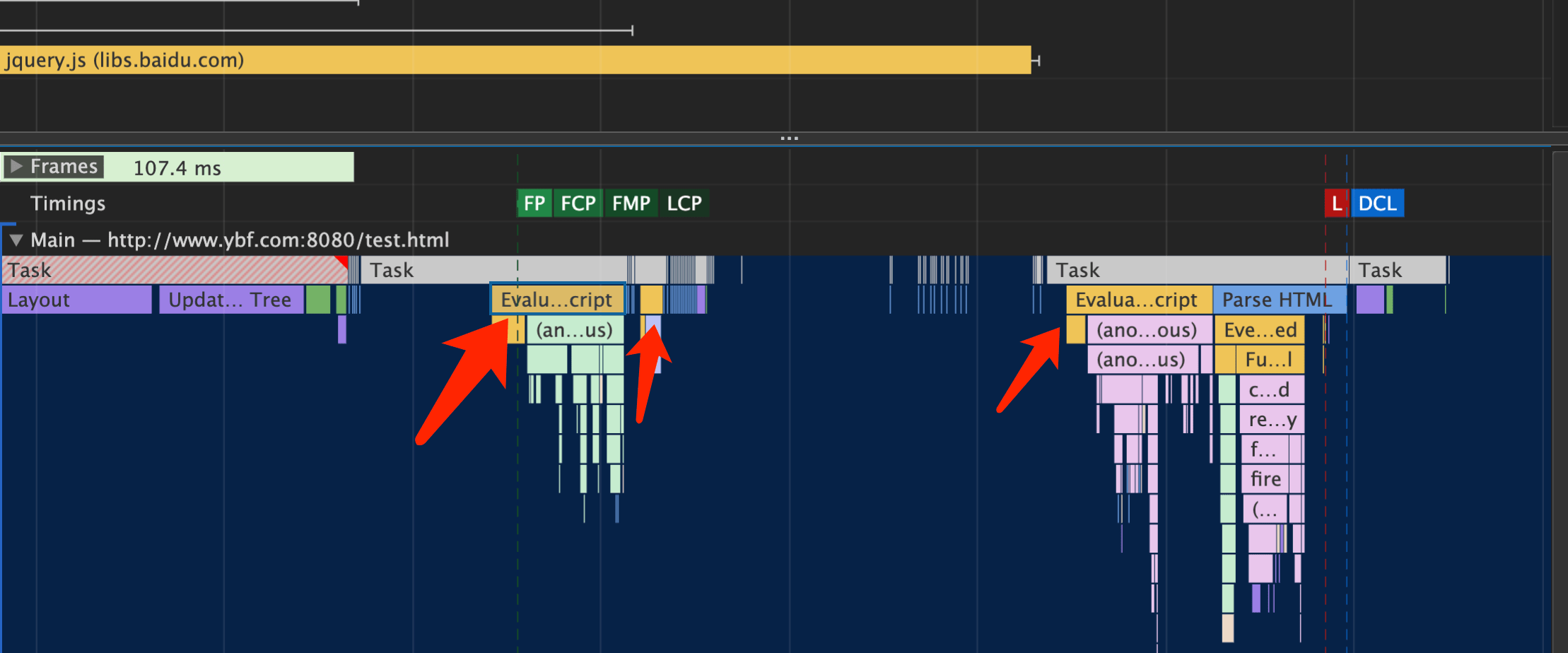This screenshot has width=1568, height=653.
Task: Select the Task bar after DCL
Action: [x=1398, y=270]
